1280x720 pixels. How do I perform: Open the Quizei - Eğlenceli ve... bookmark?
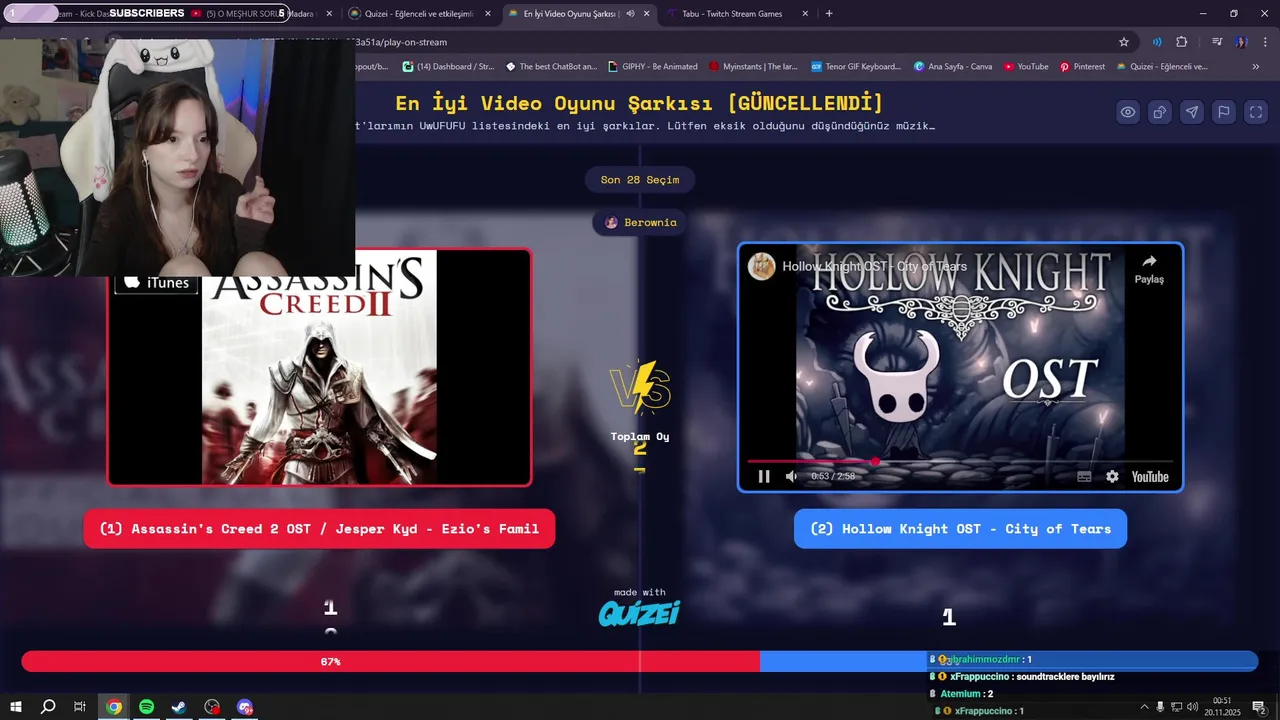click(1161, 67)
